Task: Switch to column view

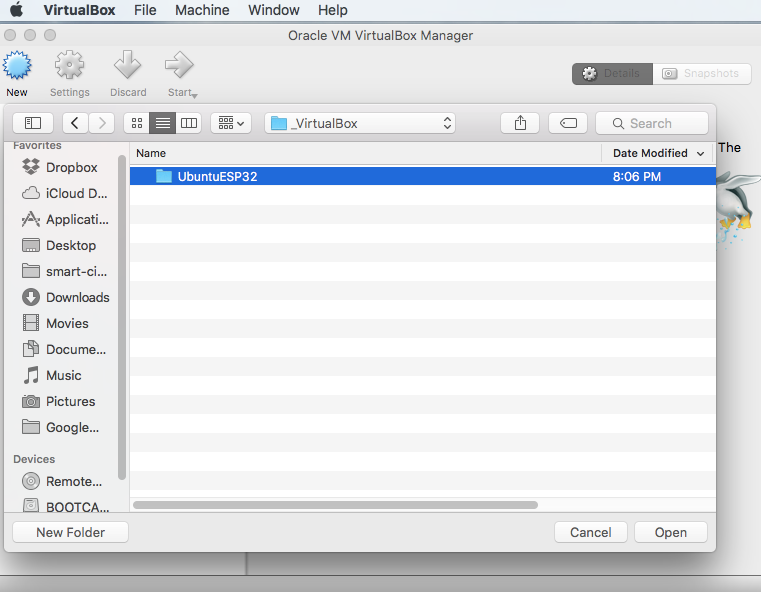Action: pyautogui.click(x=189, y=123)
